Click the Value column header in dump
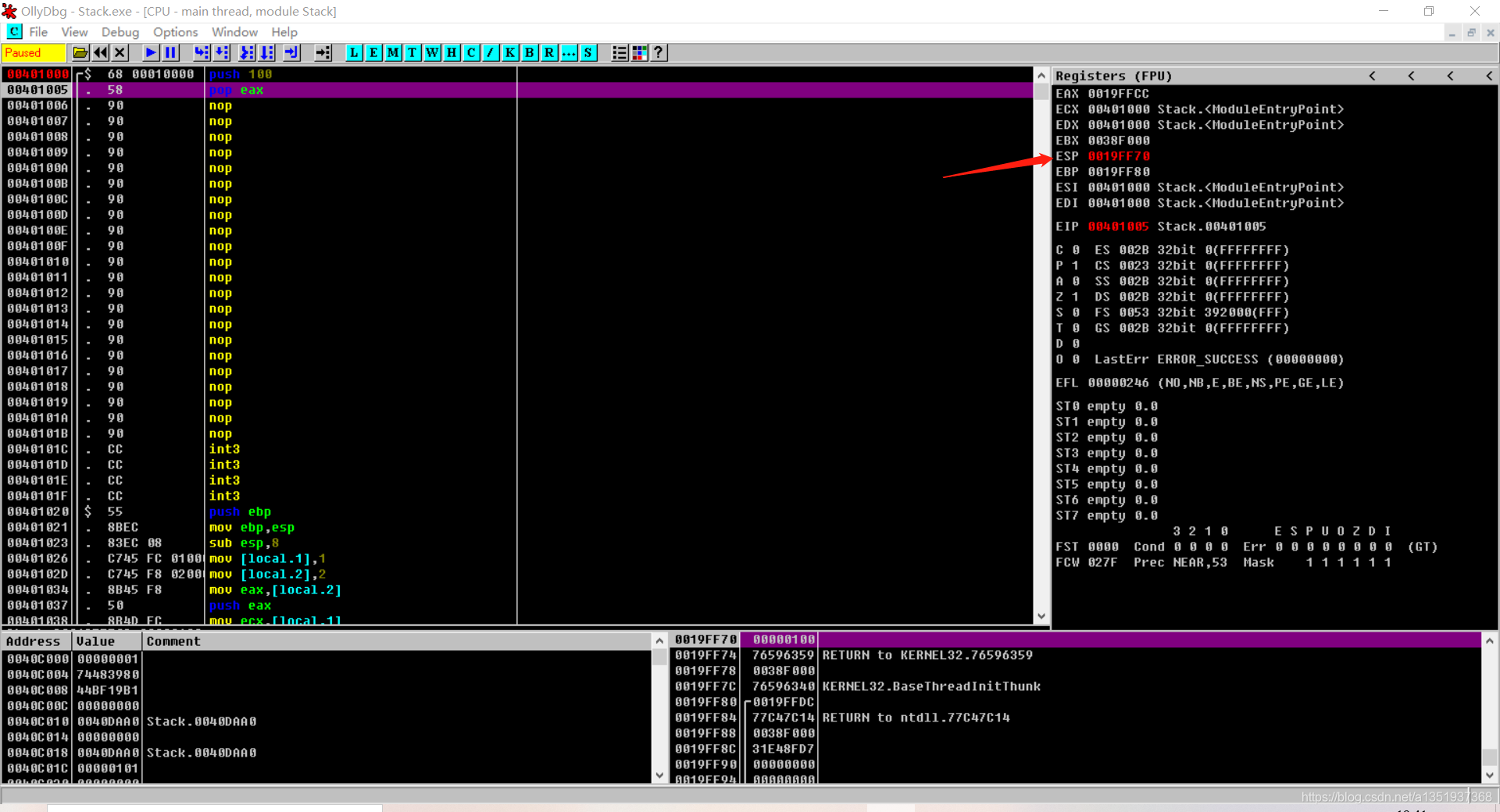Screen dimensions: 1500x812 tap(107, 641)
